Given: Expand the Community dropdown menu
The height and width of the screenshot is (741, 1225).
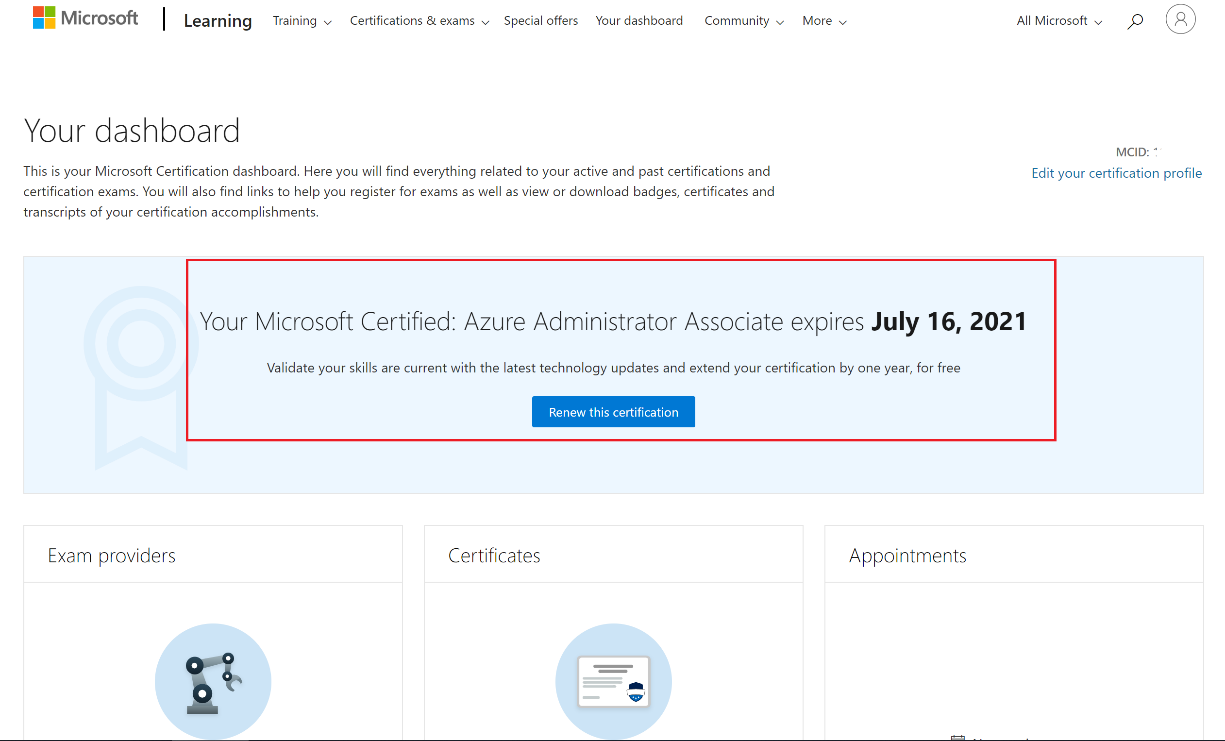Looking at the screenshot, I should pyautogui.click(x=744, y=21).
